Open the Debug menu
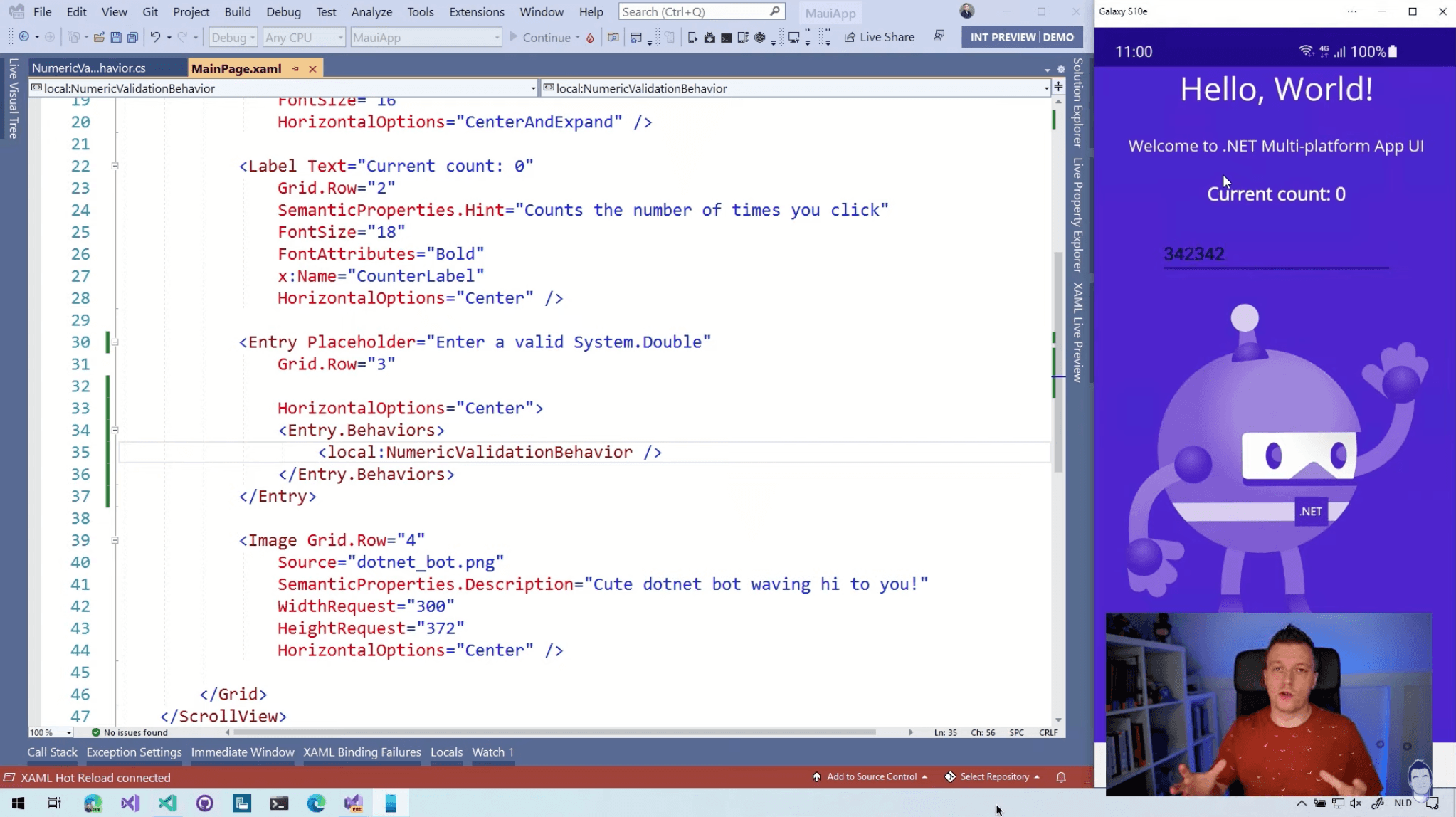This screenshot has height=817, width=1456. pyautogui.click(x=283, y=11)
